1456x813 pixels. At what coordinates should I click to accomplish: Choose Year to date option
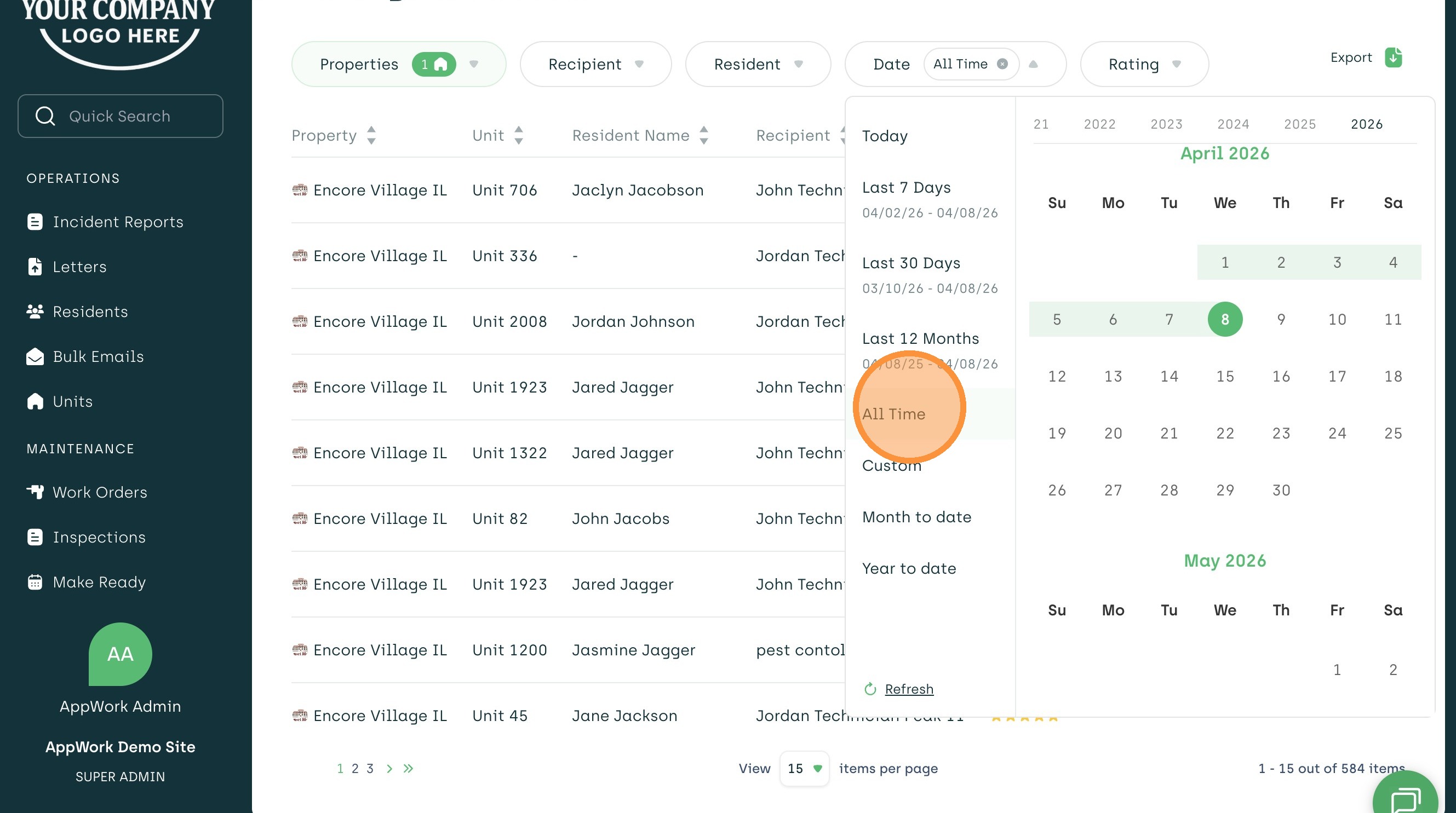pos(909,568)
